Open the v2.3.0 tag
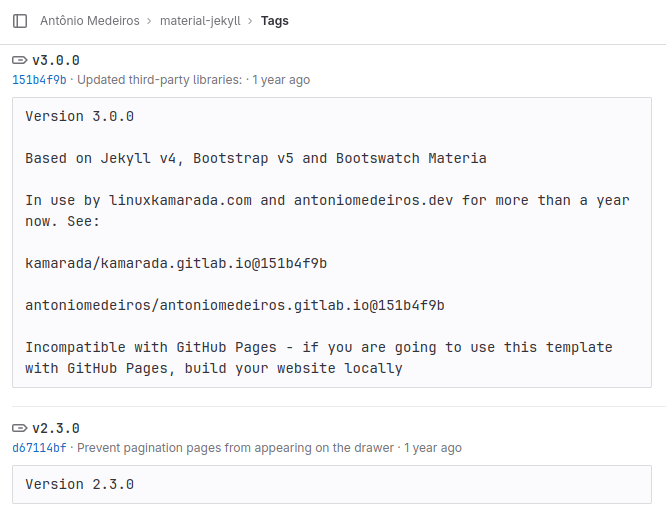The height and width of the screenshot is (516, 666). coord(56,428)
